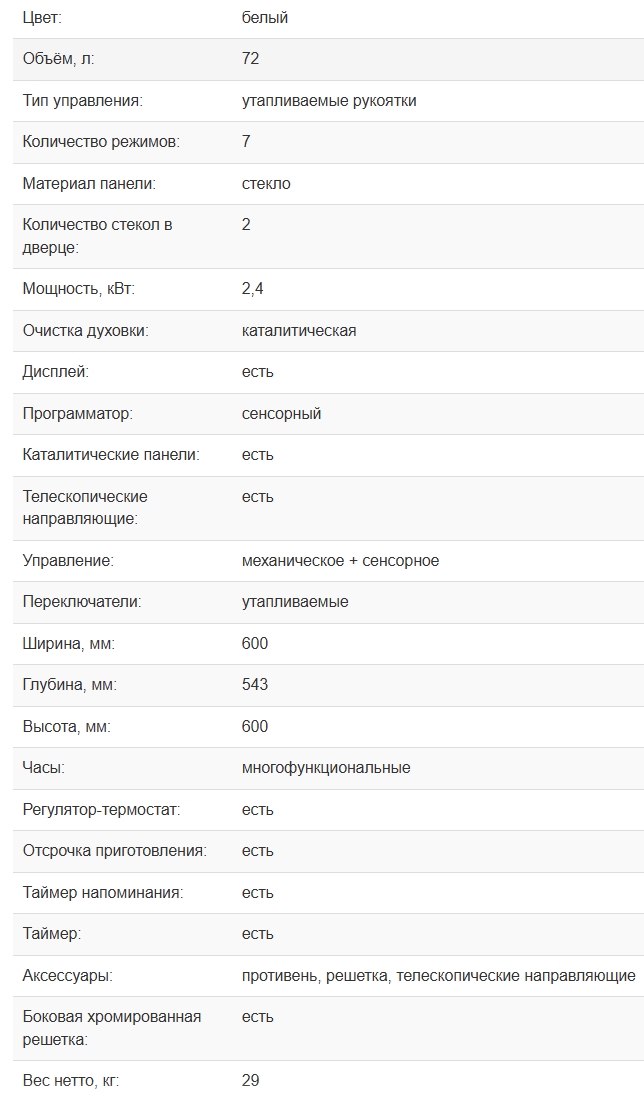Screen dimensions: 644x1101
Task: Click the "утапливаемые рукоятки" value text
Action: [329, 101]
